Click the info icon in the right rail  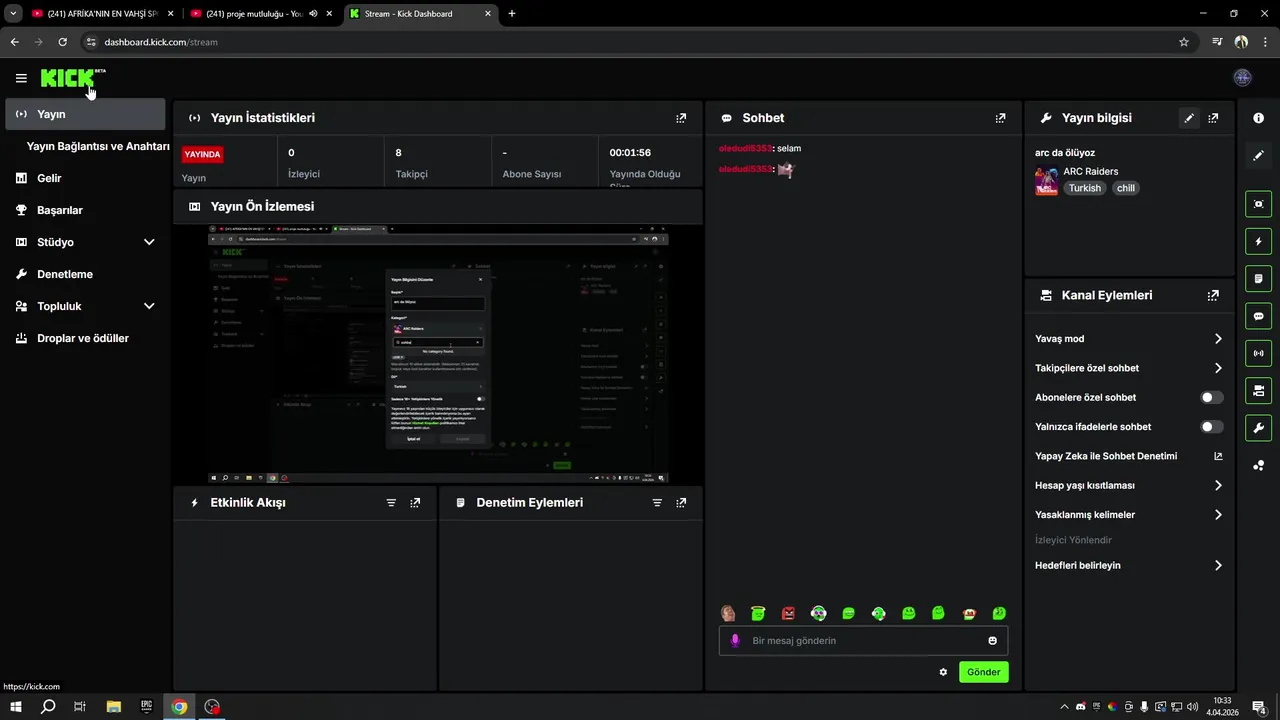pyautogui.click(x=1259, y=118)
